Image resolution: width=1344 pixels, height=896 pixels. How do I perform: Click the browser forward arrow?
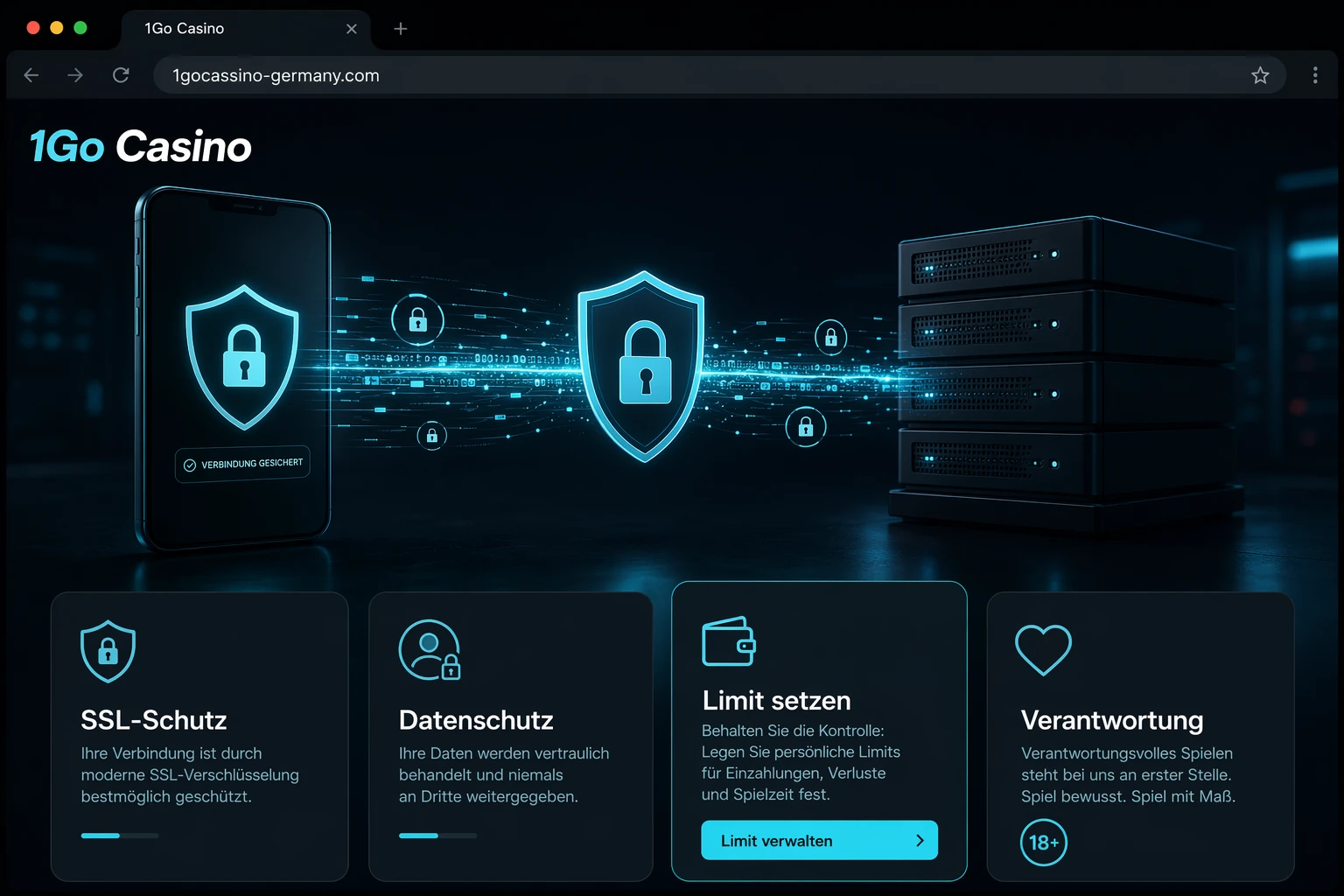[x=75, y=75]
